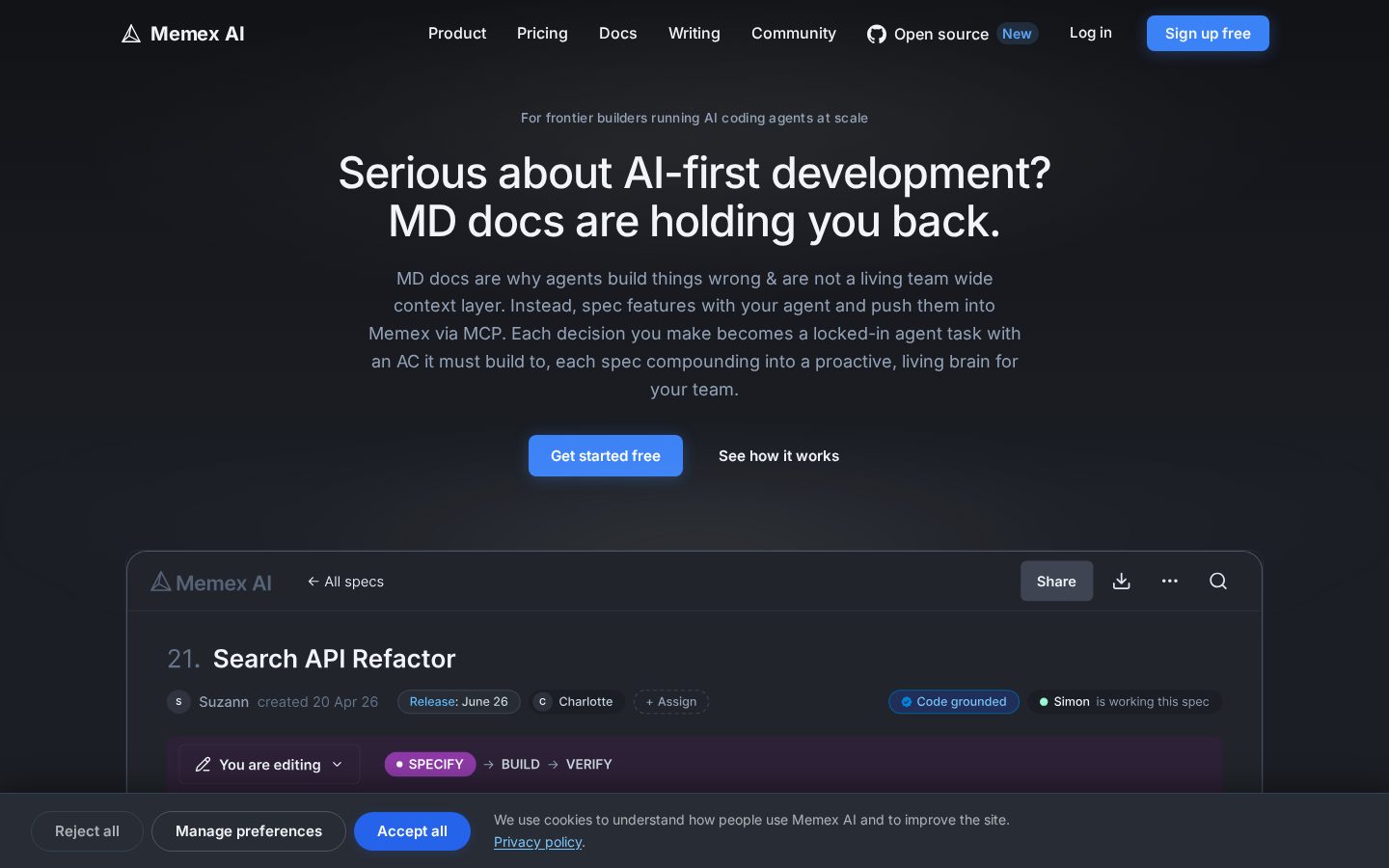Accept all cookies
This screenshot has width=1389, height=868.
(x=412, y=831)
